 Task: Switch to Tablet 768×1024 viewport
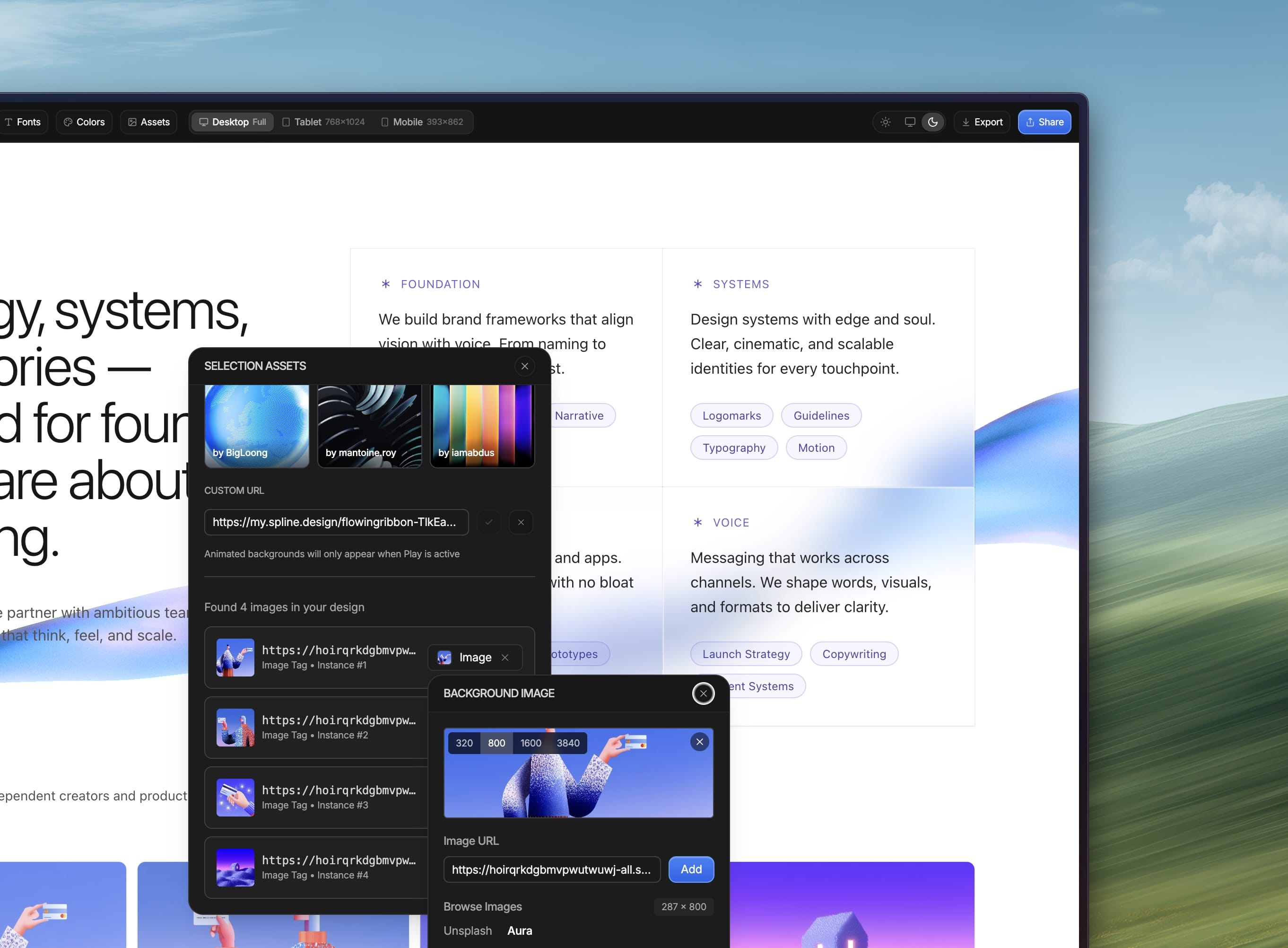click(323, 122)
